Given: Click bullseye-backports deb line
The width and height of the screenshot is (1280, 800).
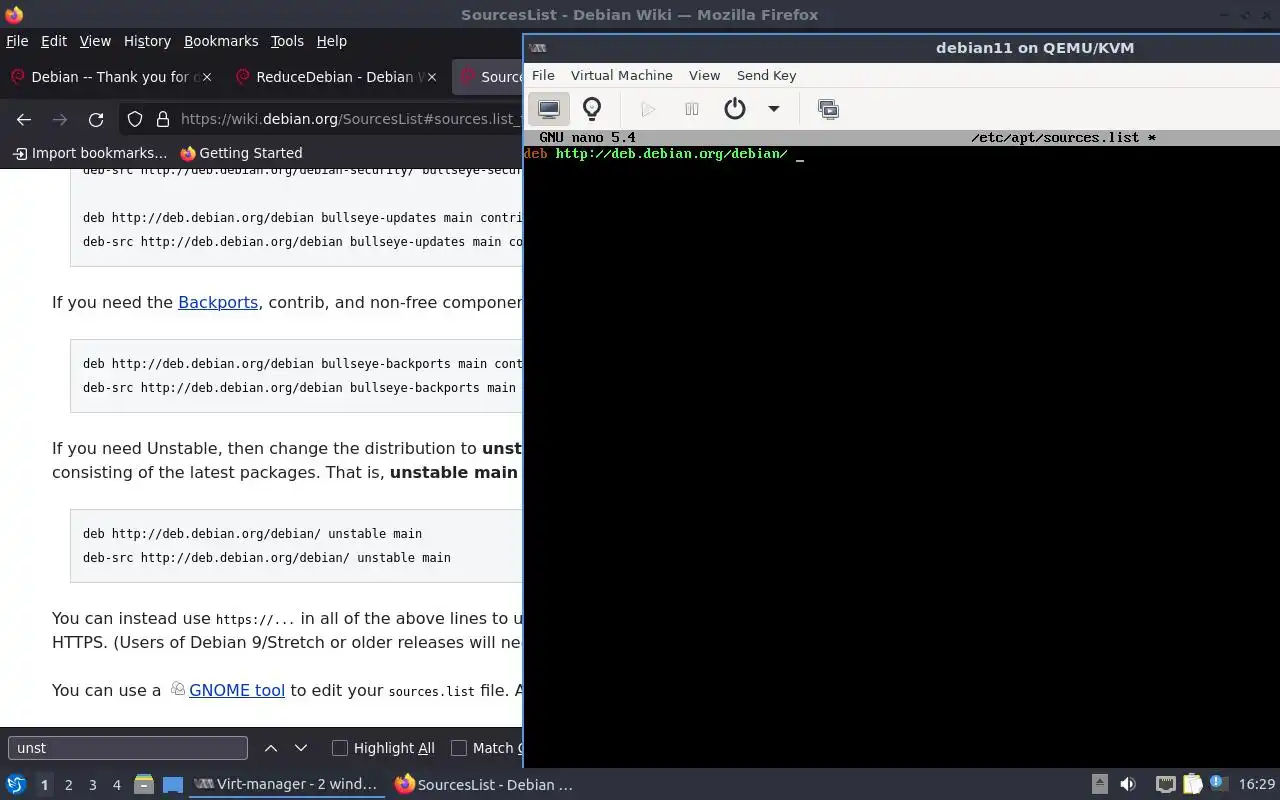Looking at the screenshot, I should [x=303, y=364].
